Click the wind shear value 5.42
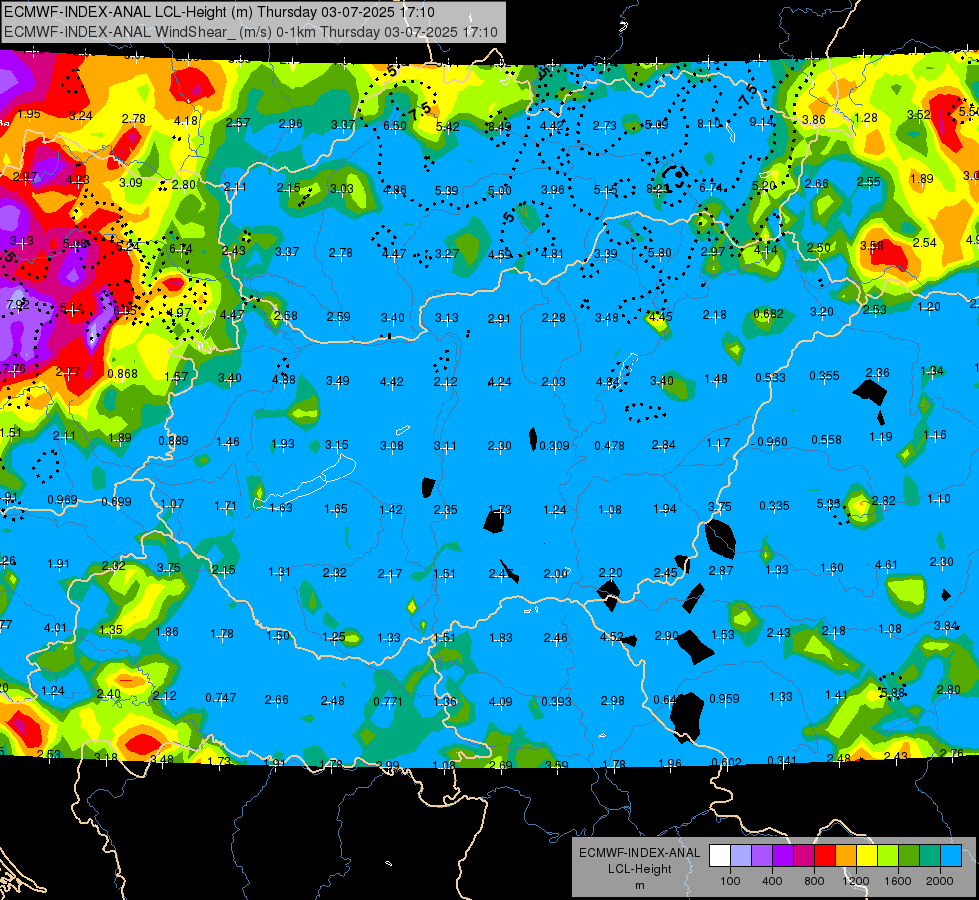This screenshot has width=979, height=900. pyautogui.click(x=447, y=127)
